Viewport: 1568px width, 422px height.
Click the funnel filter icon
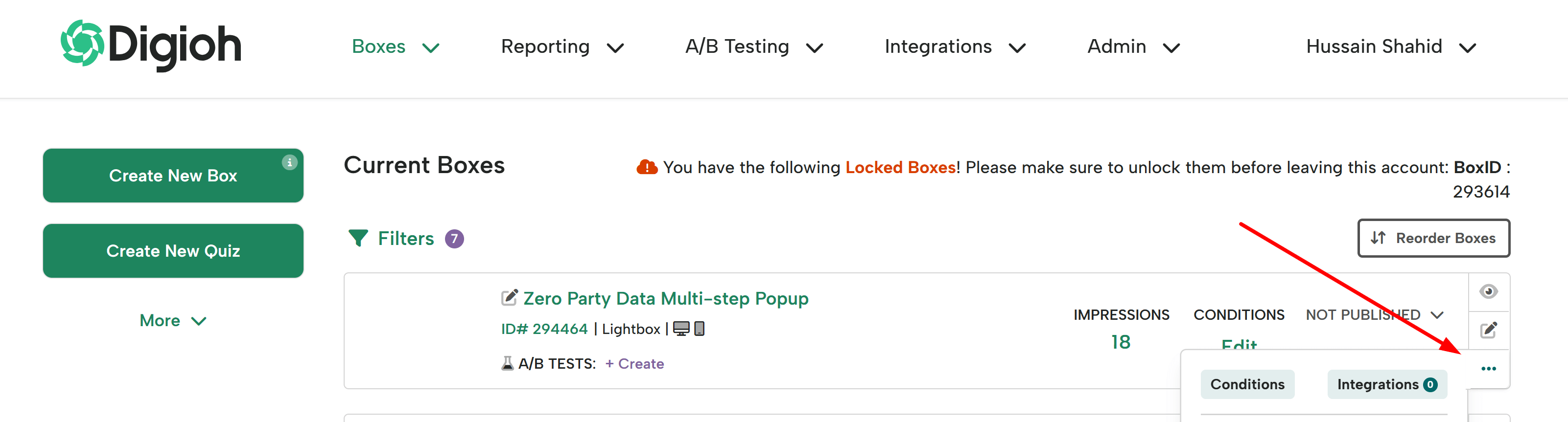point(358,238)
